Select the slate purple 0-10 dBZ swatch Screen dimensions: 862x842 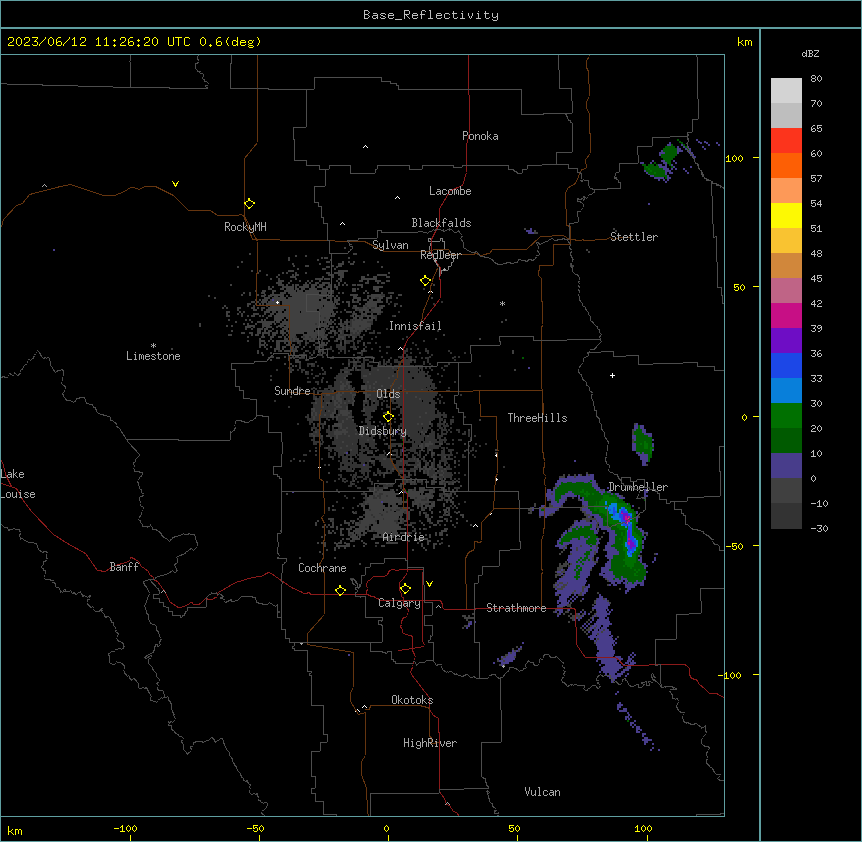pos(786,466)
